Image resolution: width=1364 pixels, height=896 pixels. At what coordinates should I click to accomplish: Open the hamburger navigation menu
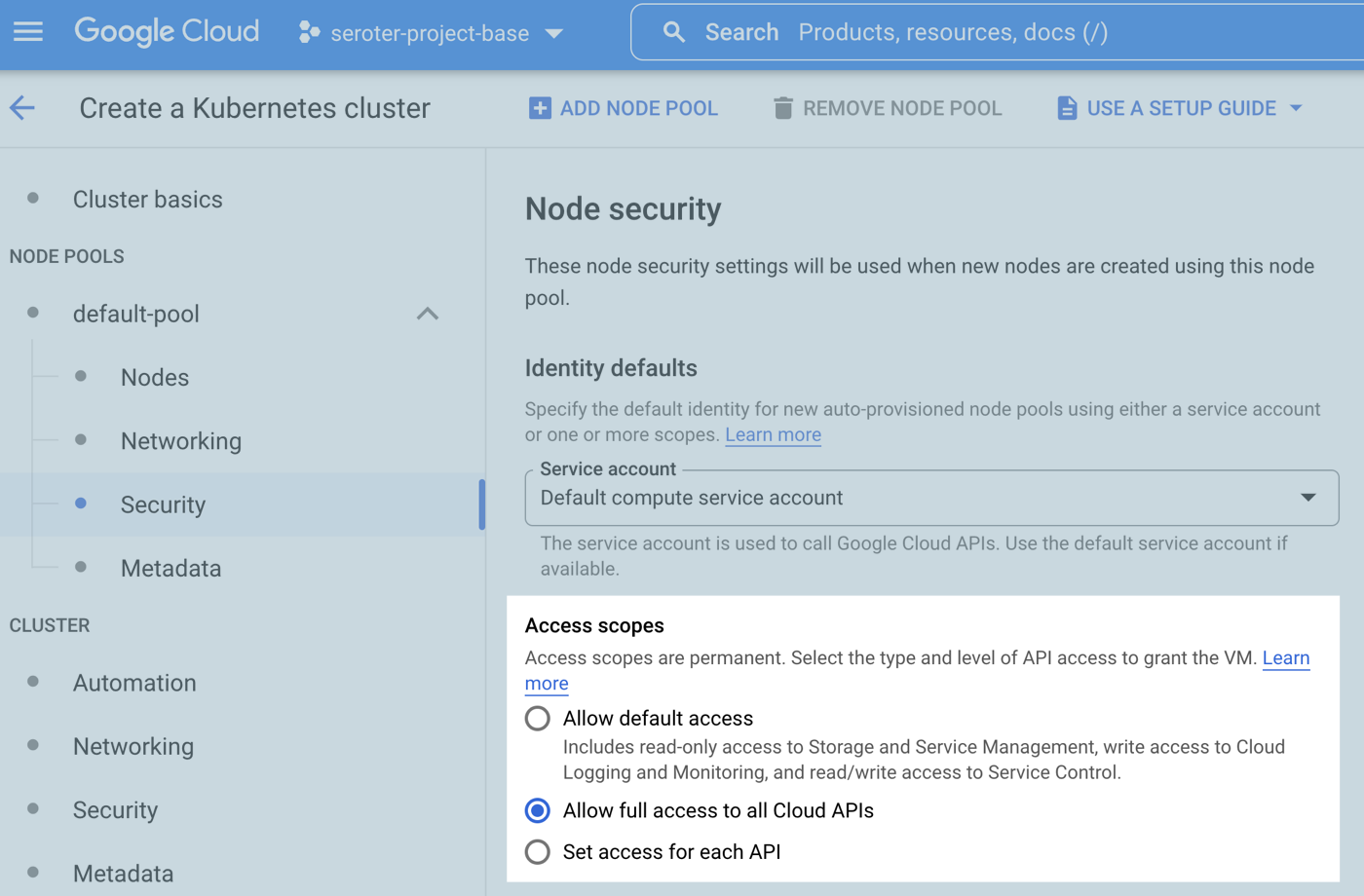point(28,32)
